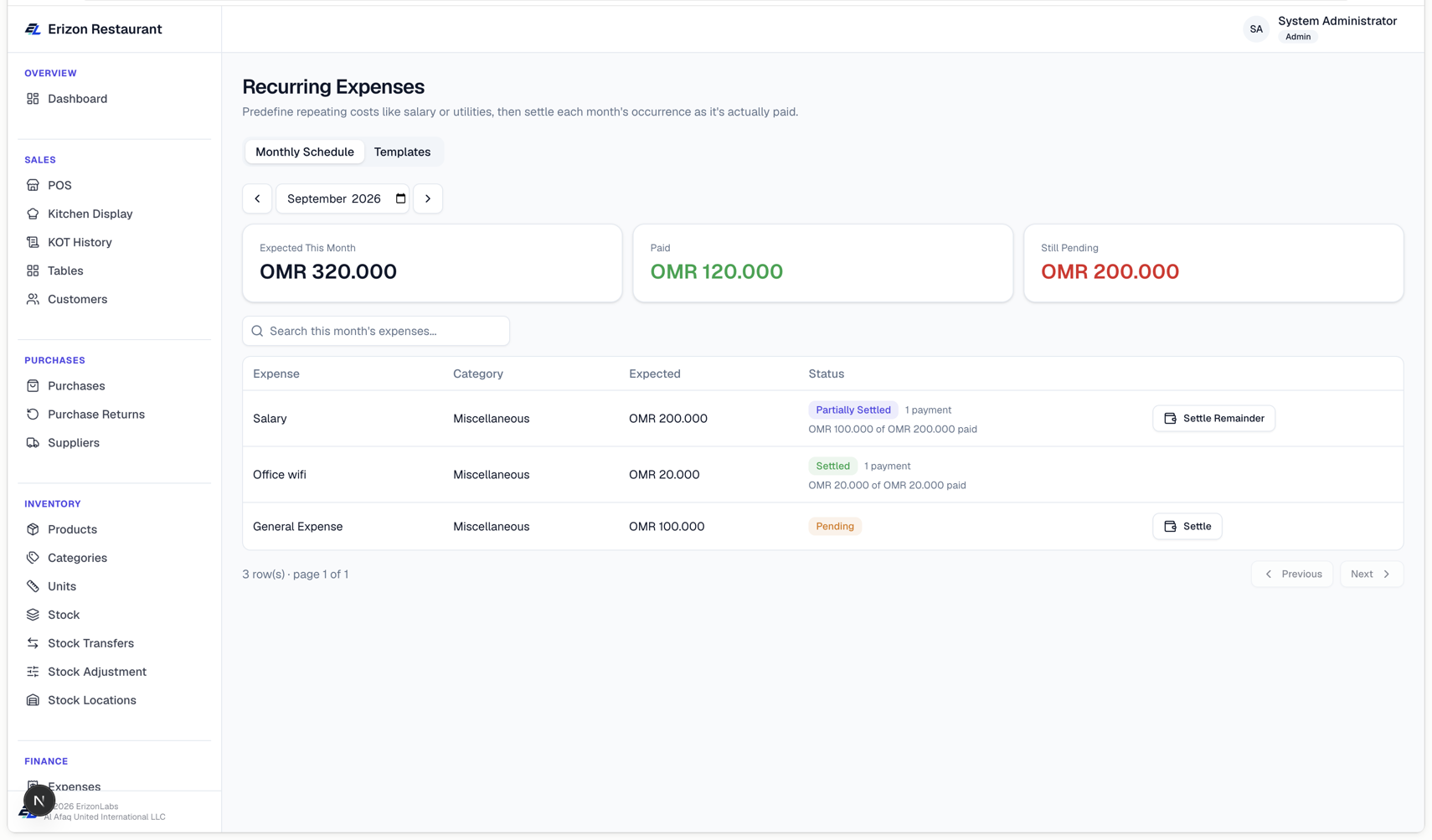This screenshot has width=1432, height=840.
Task: Click the Salary expected OMR 200.000 cell
Action: 668,419
